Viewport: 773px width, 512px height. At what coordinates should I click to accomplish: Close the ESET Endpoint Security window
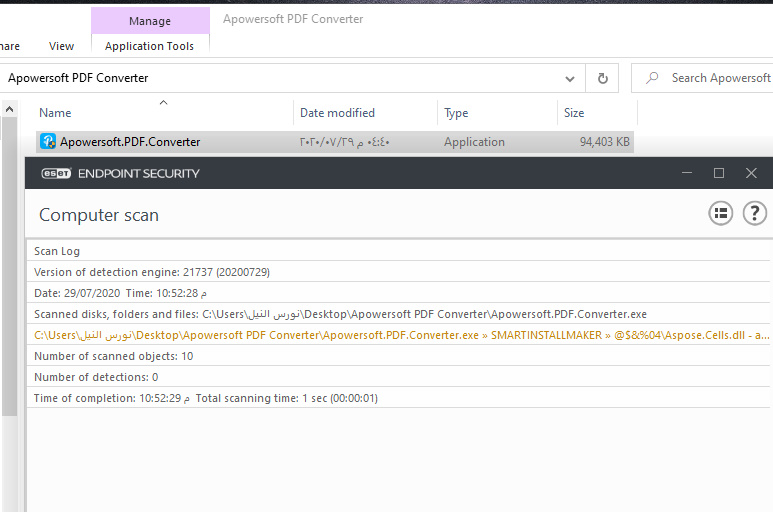pyautogui.click(x=751, y=173)
